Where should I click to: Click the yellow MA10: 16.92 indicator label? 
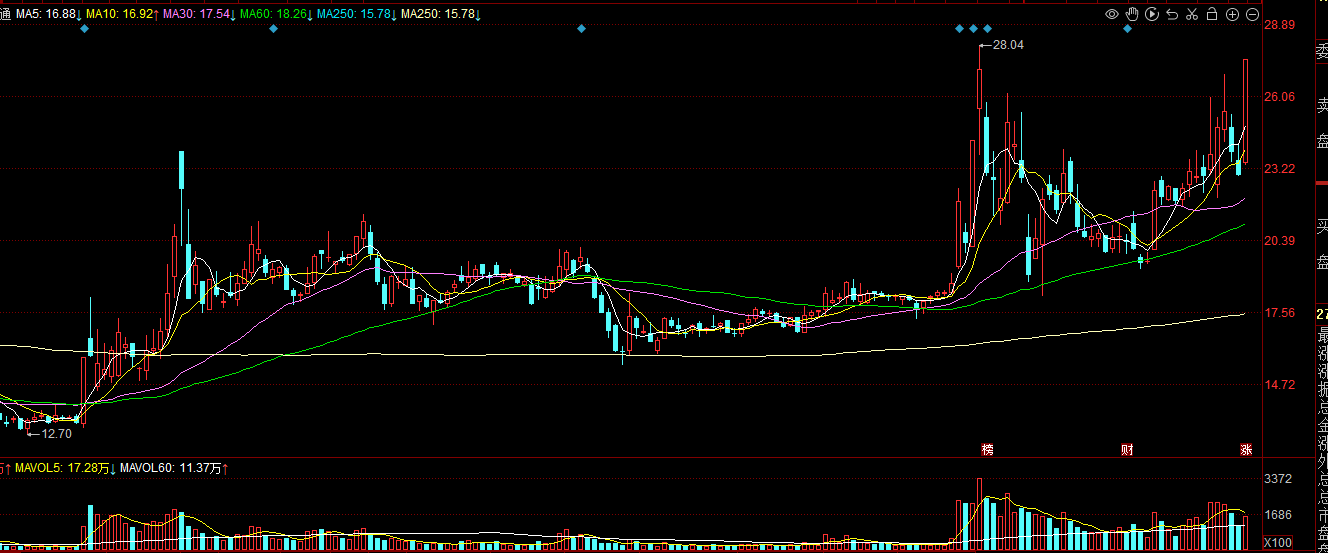pos(121,14)
